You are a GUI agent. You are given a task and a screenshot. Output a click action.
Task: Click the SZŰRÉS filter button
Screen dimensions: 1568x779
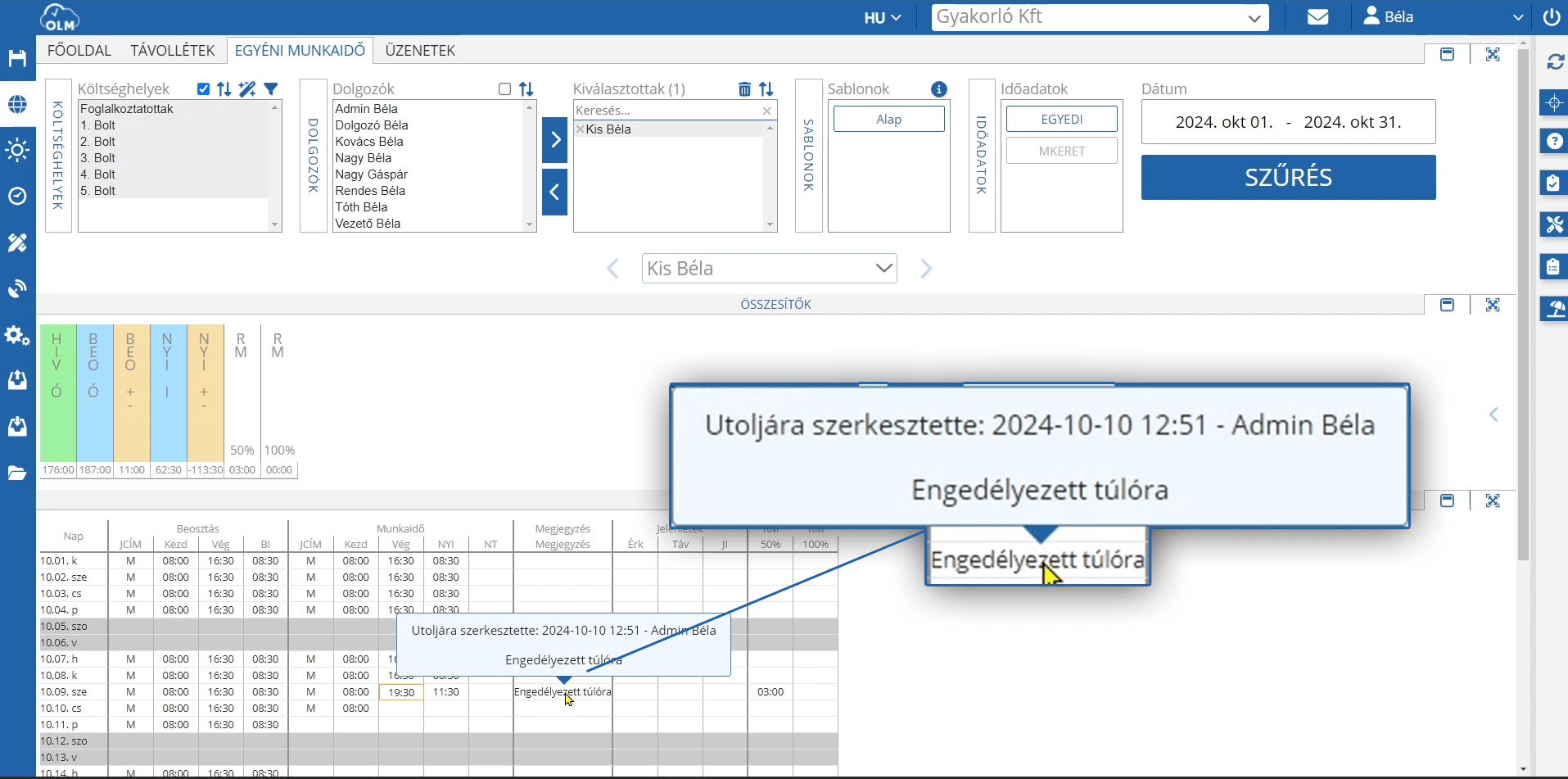point(1289,177)
